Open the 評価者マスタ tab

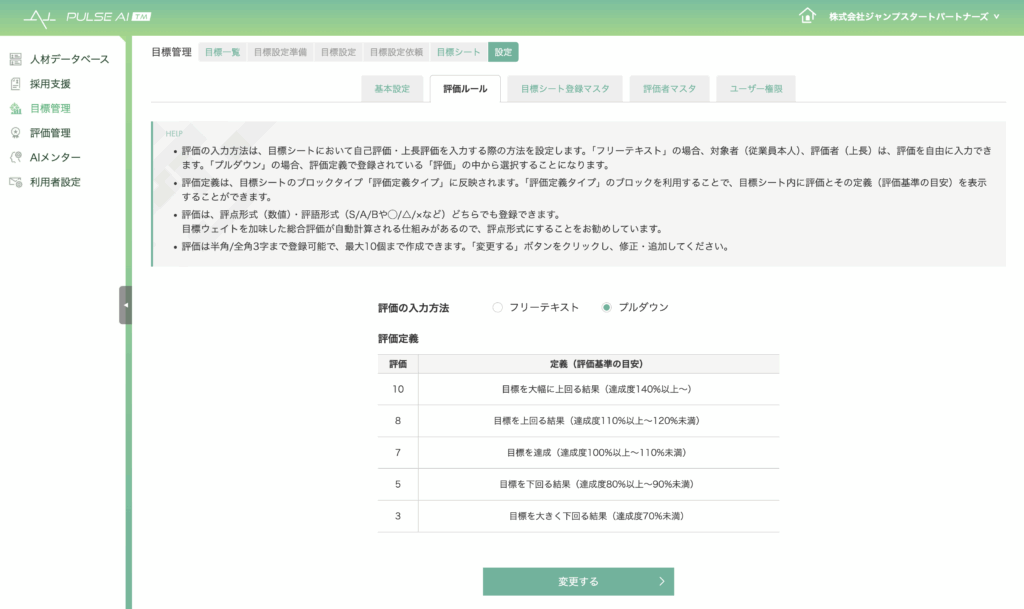(669, 89)
